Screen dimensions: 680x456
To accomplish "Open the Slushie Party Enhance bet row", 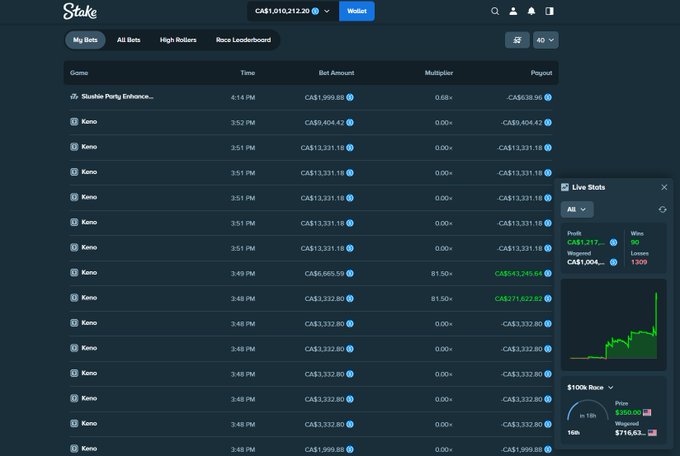I will click(311, 97).
